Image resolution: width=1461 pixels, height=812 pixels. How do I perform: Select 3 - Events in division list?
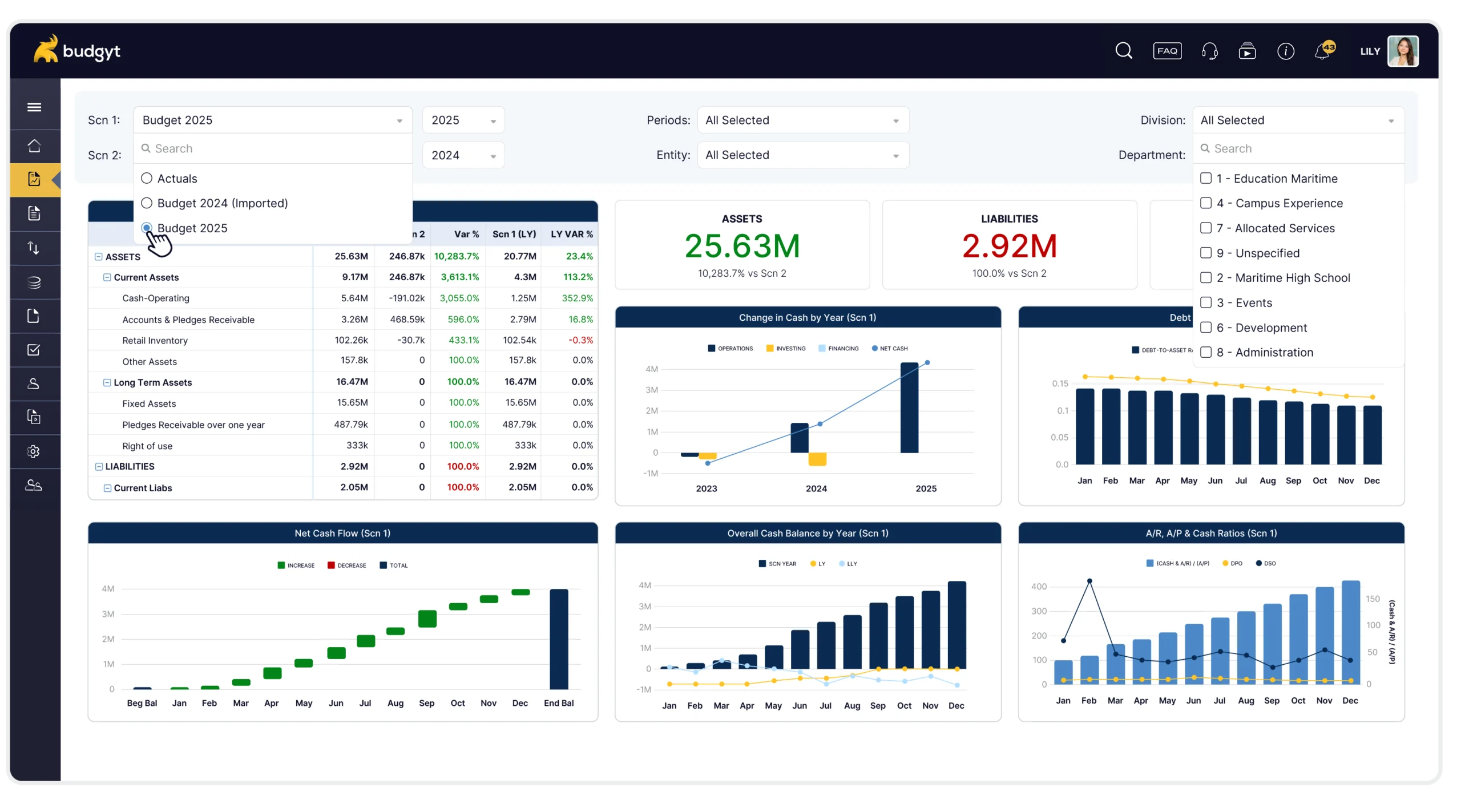click(1206, 302)
